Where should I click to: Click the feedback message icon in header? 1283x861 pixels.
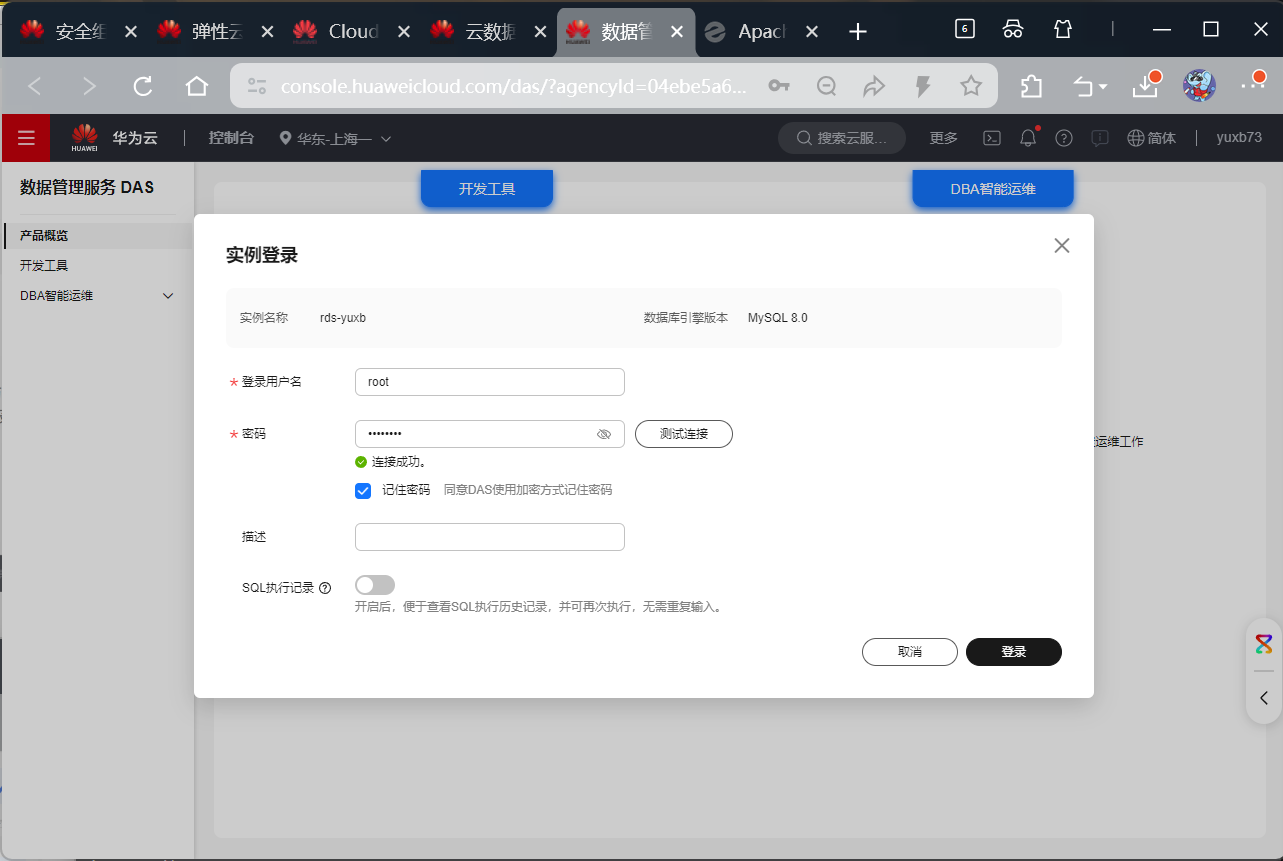[1100, 138]
